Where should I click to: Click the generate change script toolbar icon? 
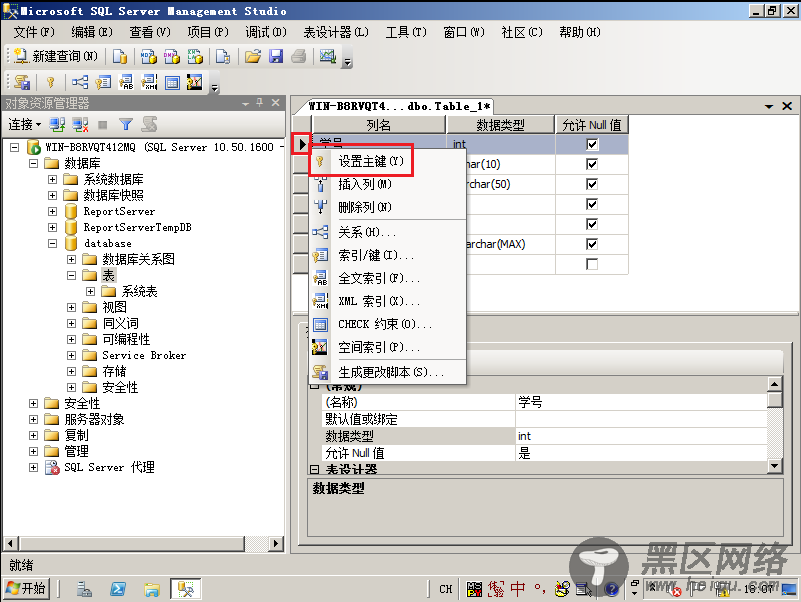(22, 82)
